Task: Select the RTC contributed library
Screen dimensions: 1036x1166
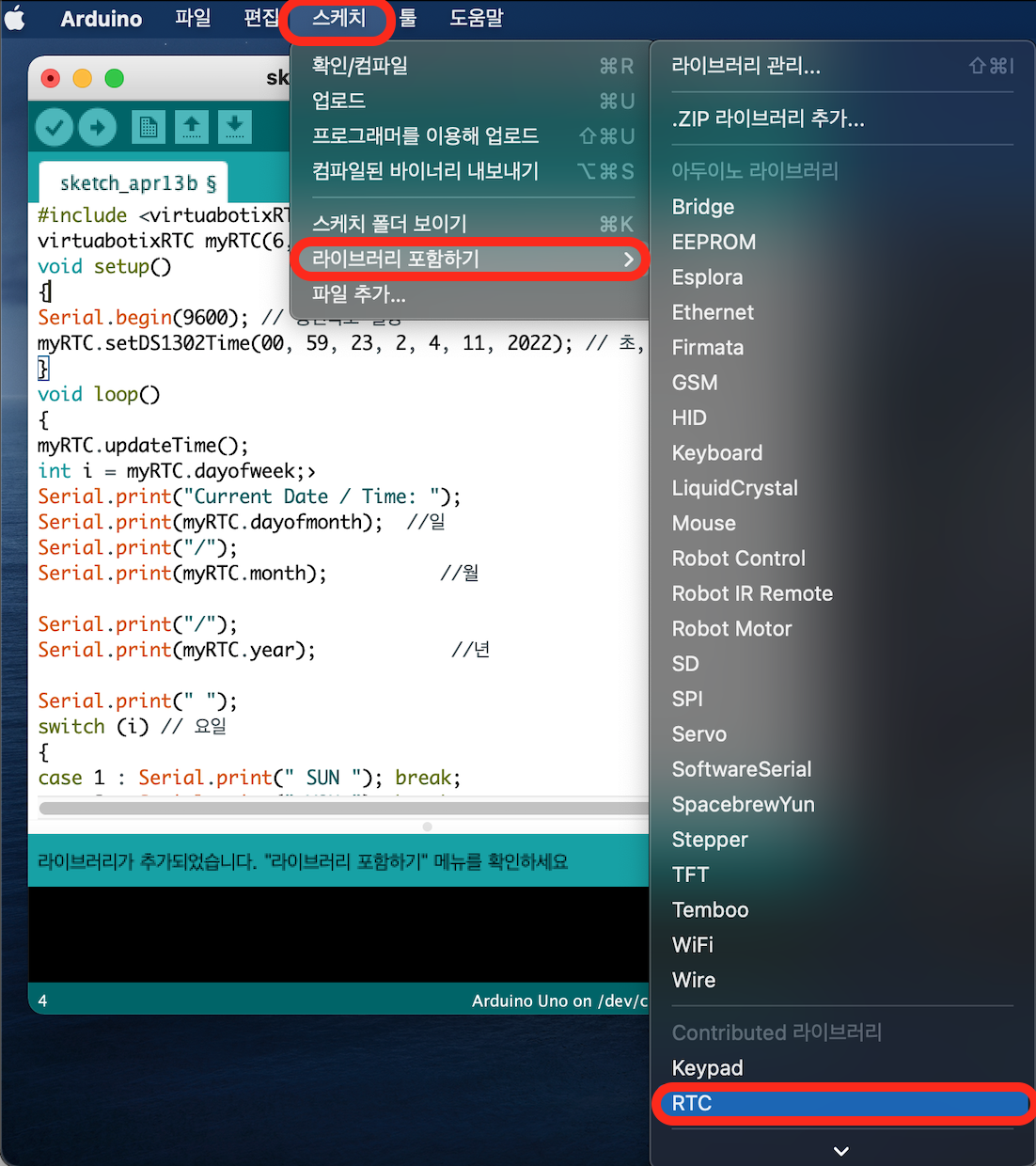Action: 842,1103
